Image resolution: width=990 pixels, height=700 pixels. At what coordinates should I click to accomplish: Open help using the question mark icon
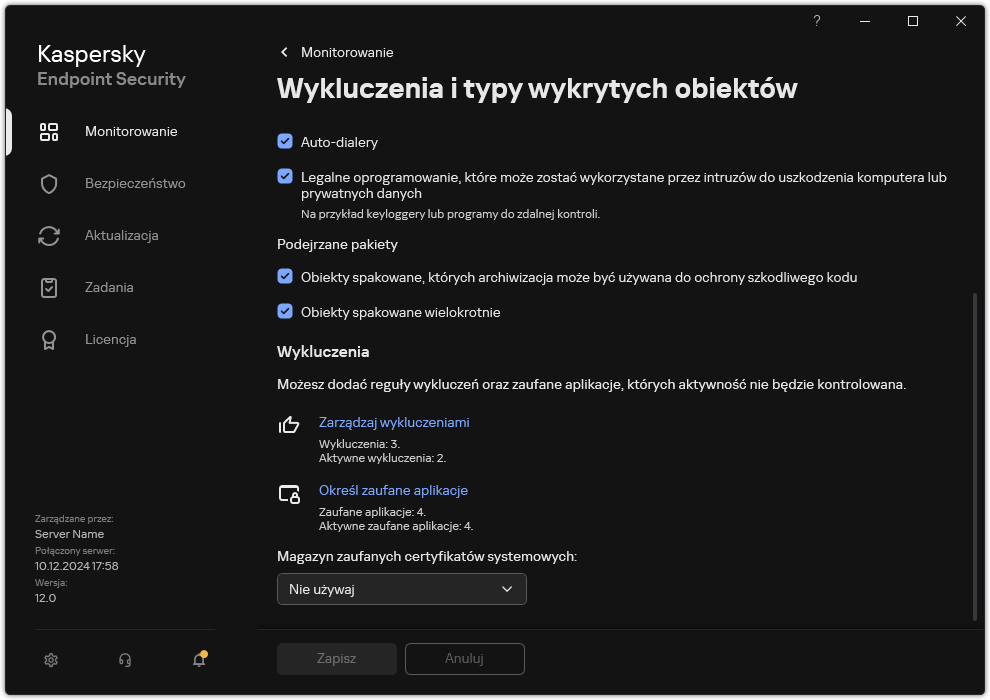[816, 21]
